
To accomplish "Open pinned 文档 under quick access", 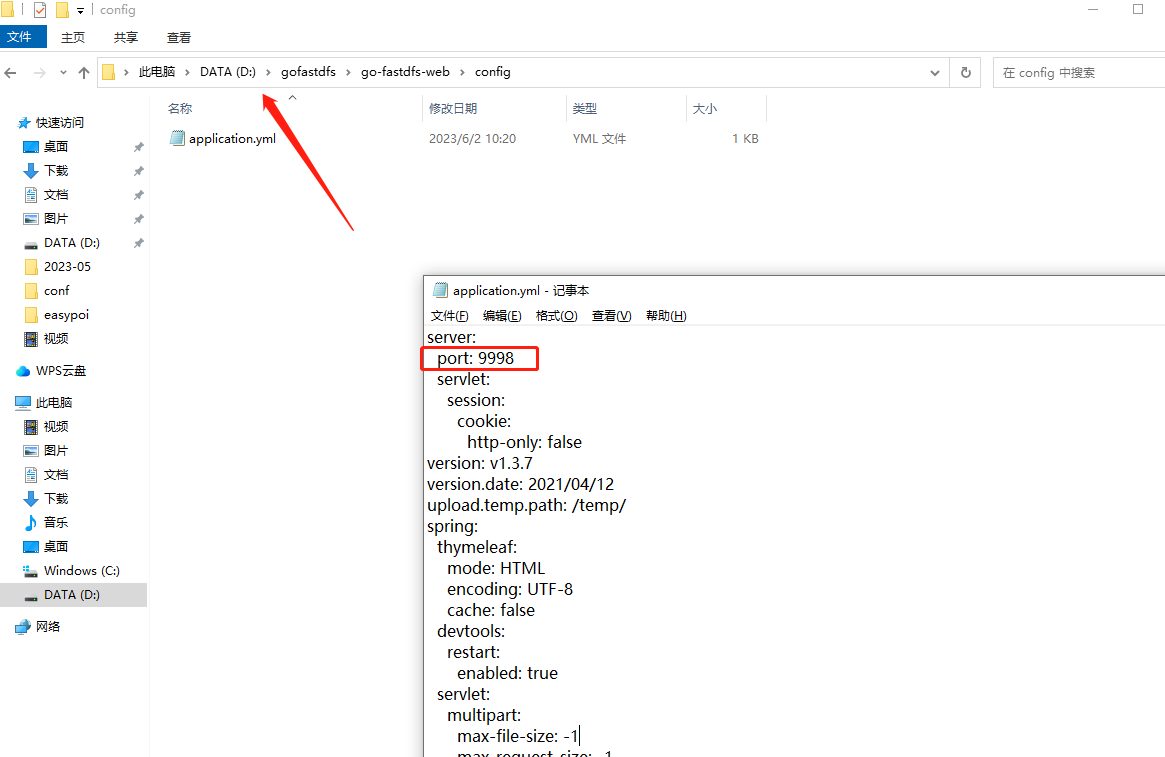I will pyautogui.click(x=56, y=195).
